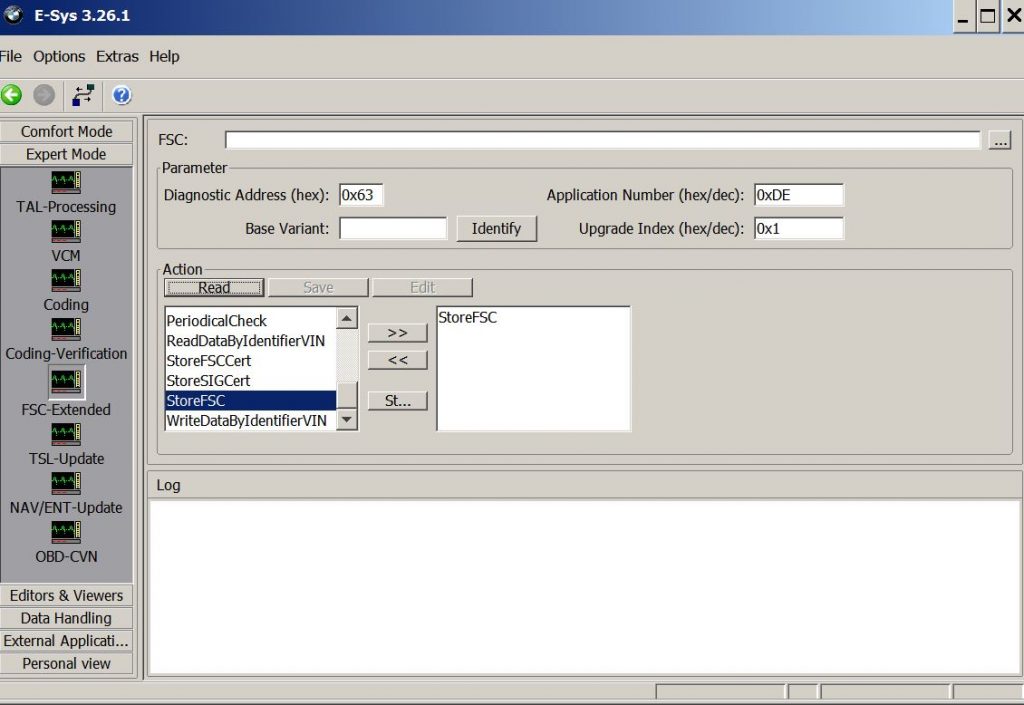This screenshot has width=1024, height=705.
Task: Click the Base Variant input field
Action: click(393, 228)
